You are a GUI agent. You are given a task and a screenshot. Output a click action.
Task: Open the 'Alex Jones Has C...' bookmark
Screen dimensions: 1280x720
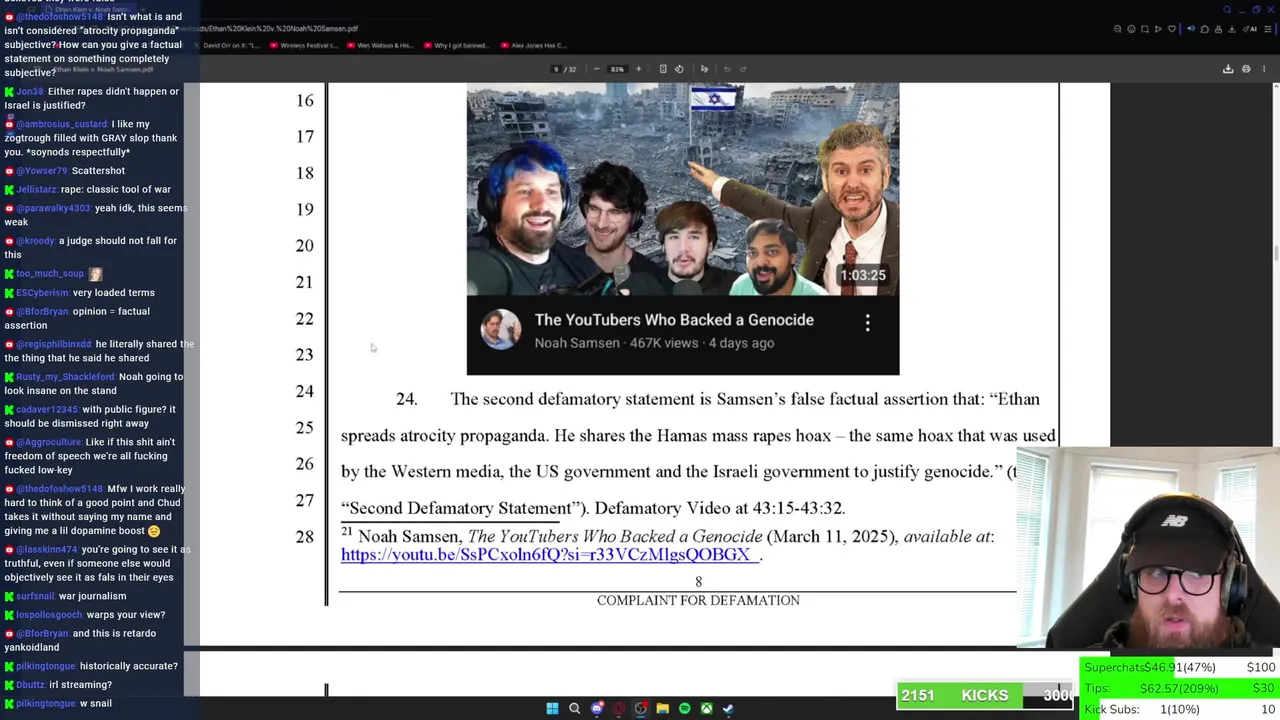pyautogui.click(x=535, y=45)
